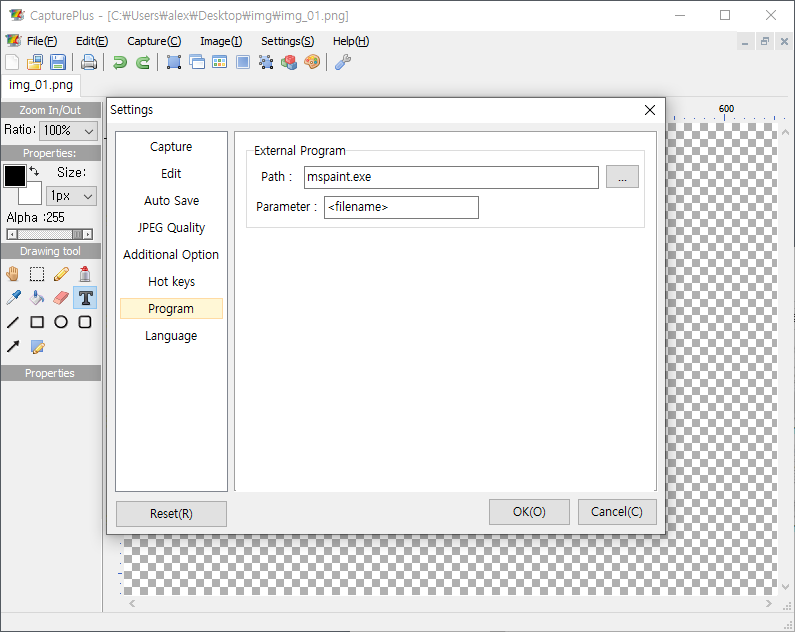Open the JPEG Quality settings section
The height and width of the screenshot is (632, 795).
171,228
